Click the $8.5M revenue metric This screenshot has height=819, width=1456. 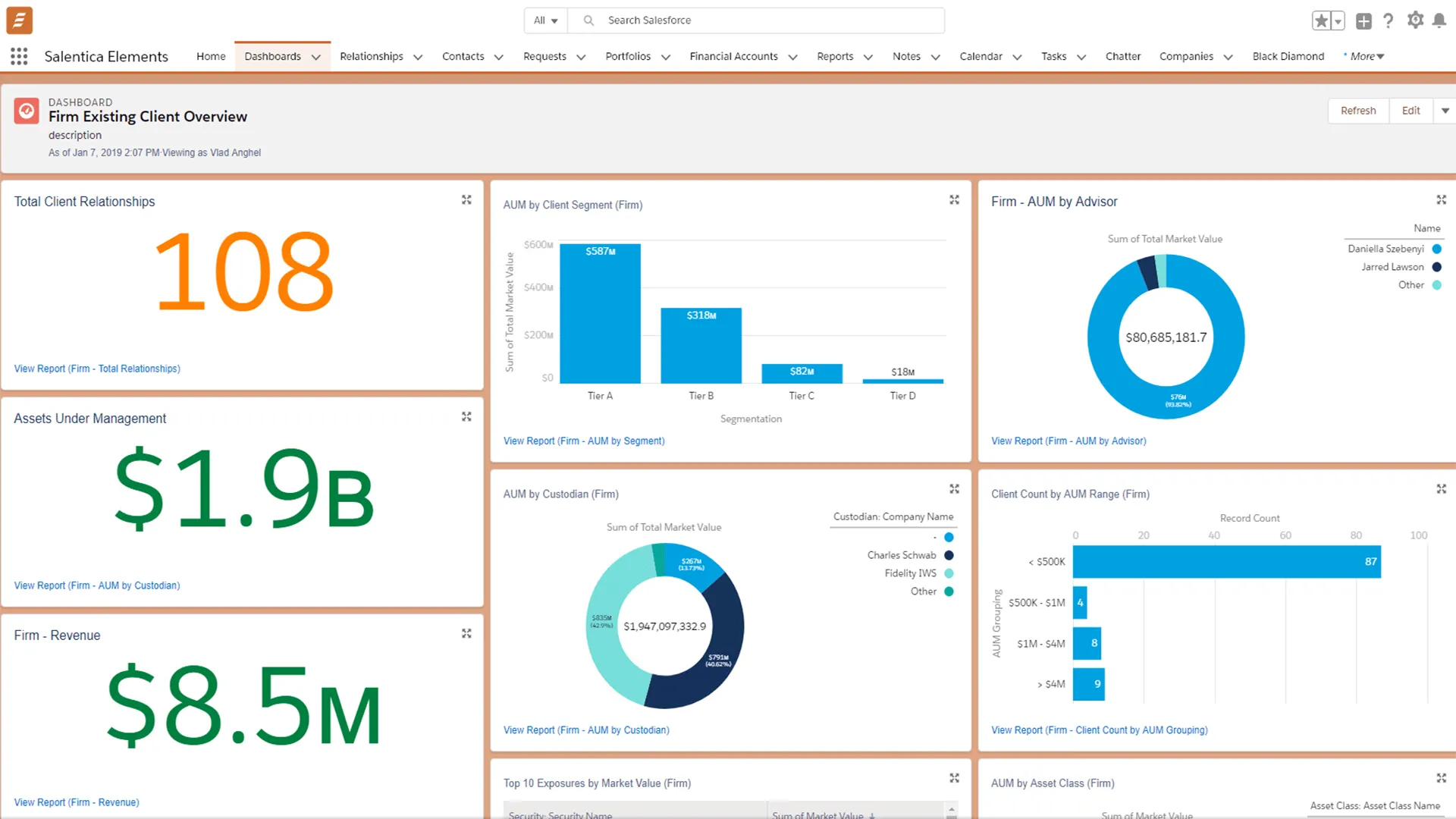(243, 705)
